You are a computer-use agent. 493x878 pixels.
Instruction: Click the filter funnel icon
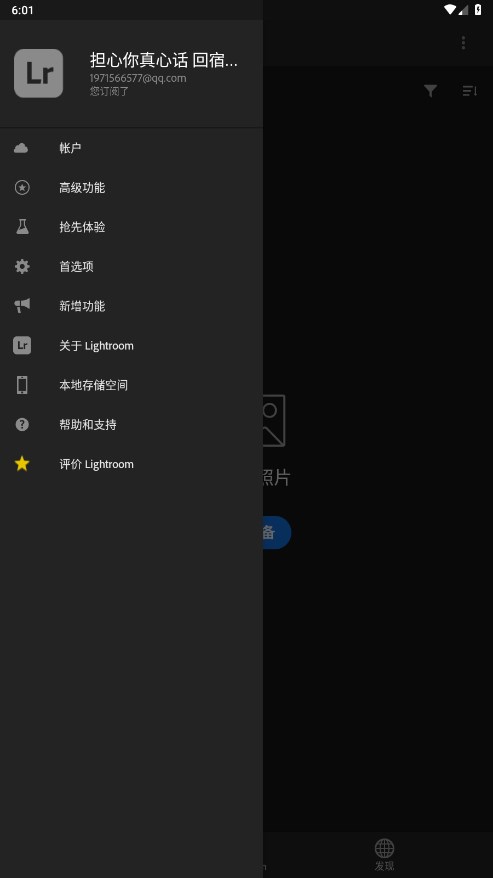point(430,91)
